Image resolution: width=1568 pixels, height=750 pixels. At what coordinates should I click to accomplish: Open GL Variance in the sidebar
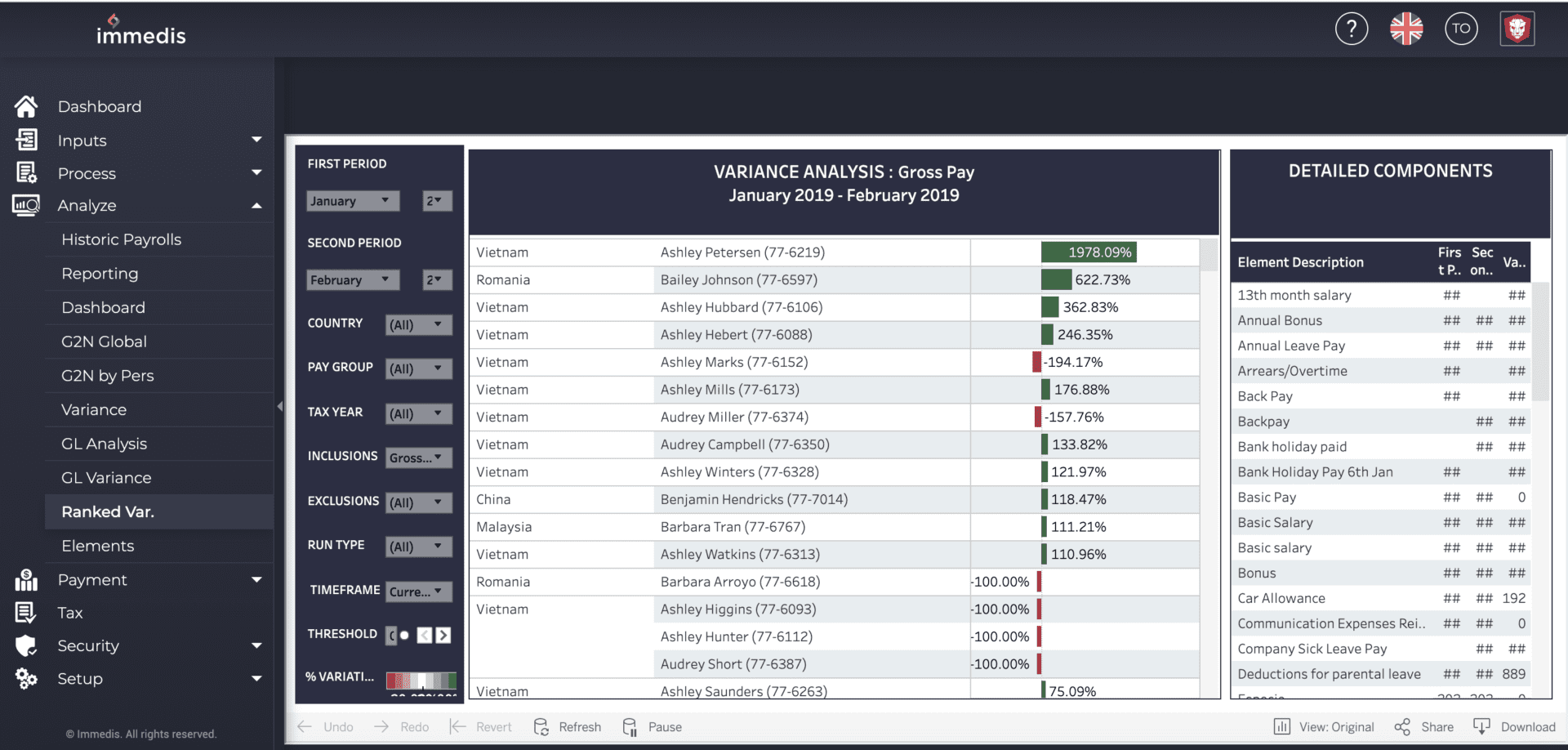pyautogui.click(x=106, y=478)
